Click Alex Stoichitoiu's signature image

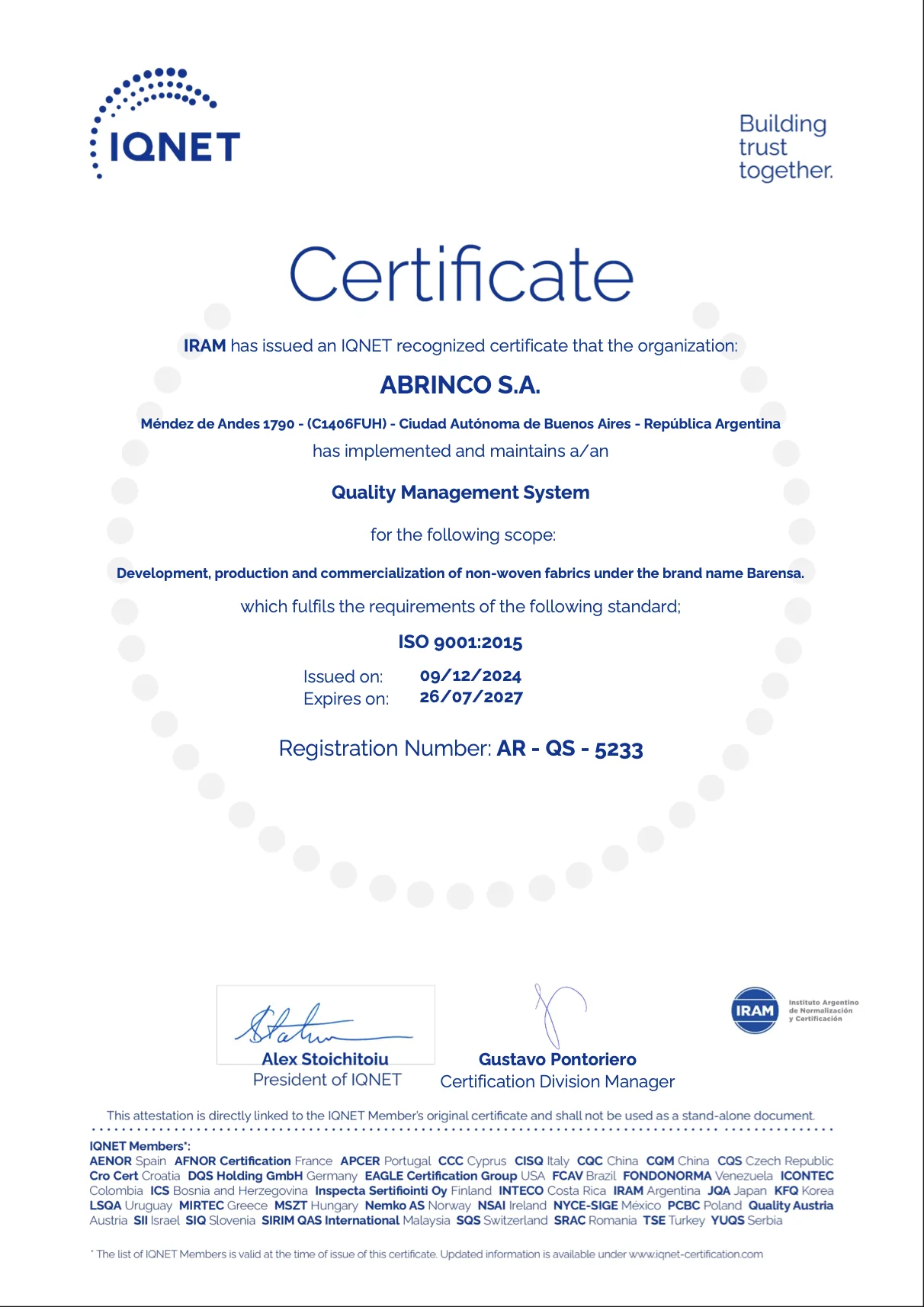click(326, 1024)
